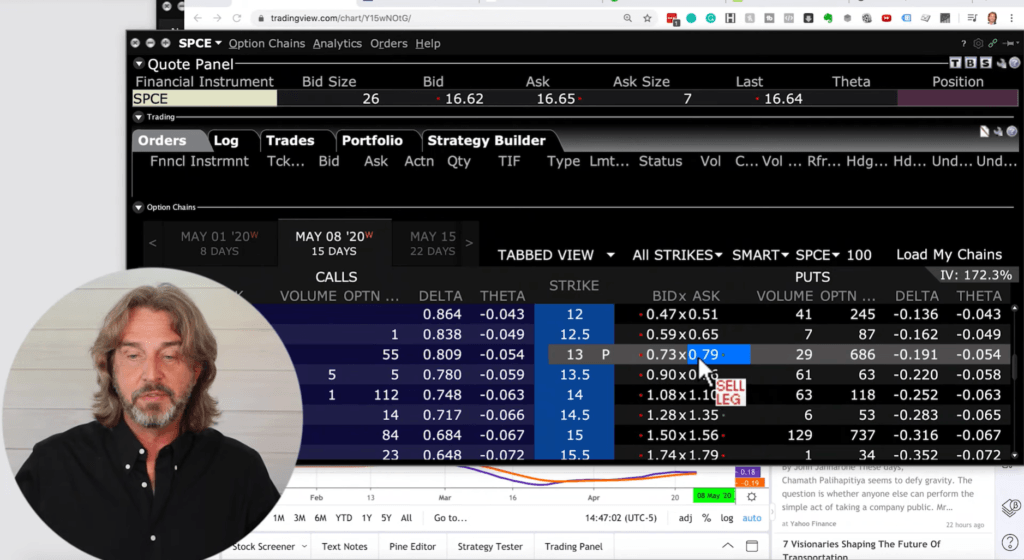1024x560 pixels.
Task: Click the browser zoom magnifier icon
Action: point(628,18)
